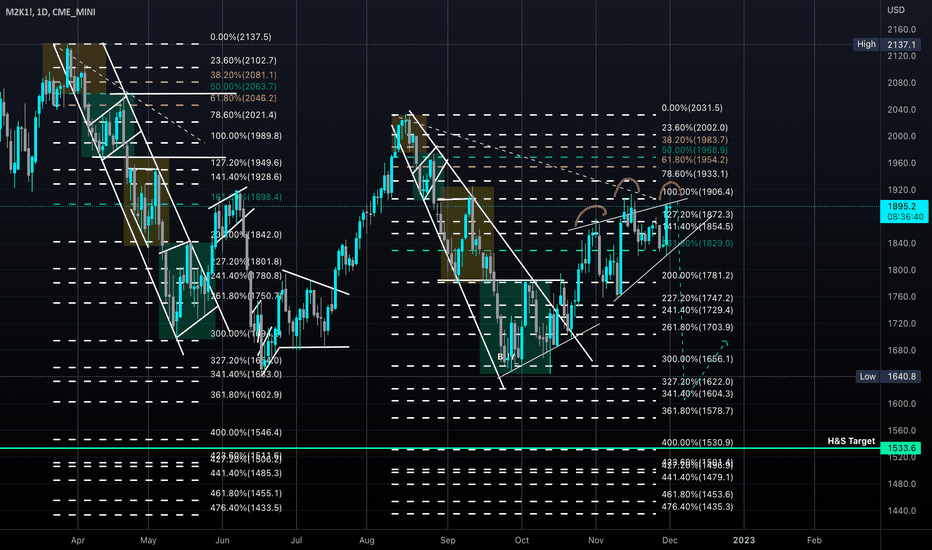Select the H&S Target price 1533.6
Image resolution: width=932 pixels, height=550 pixels.
point(900,448)
